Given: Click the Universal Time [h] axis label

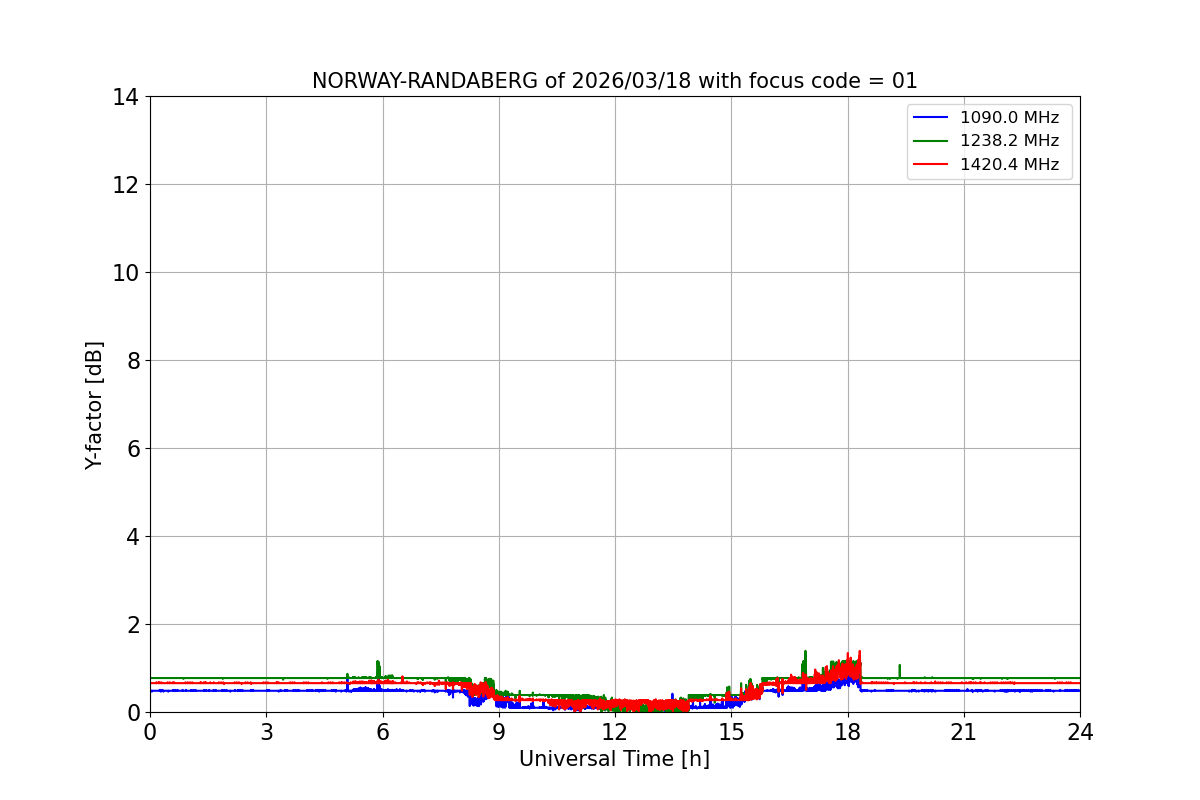Looking at the screenshot, I should point(614,759).
